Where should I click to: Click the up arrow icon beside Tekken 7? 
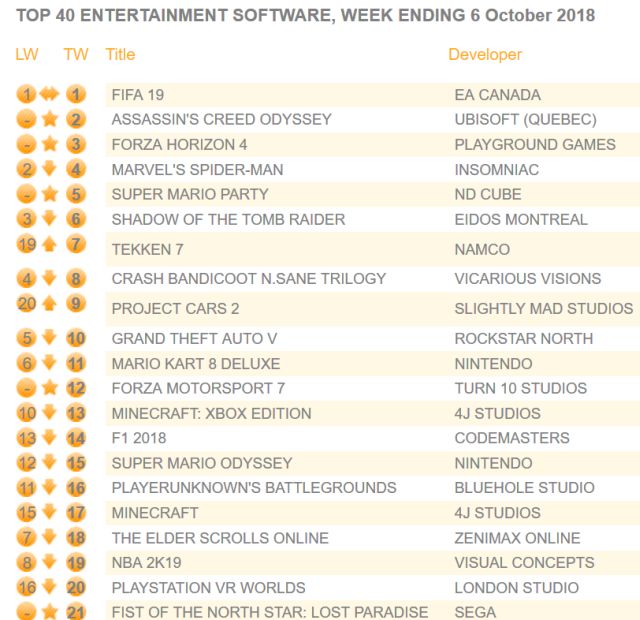[x=50, y=244]
